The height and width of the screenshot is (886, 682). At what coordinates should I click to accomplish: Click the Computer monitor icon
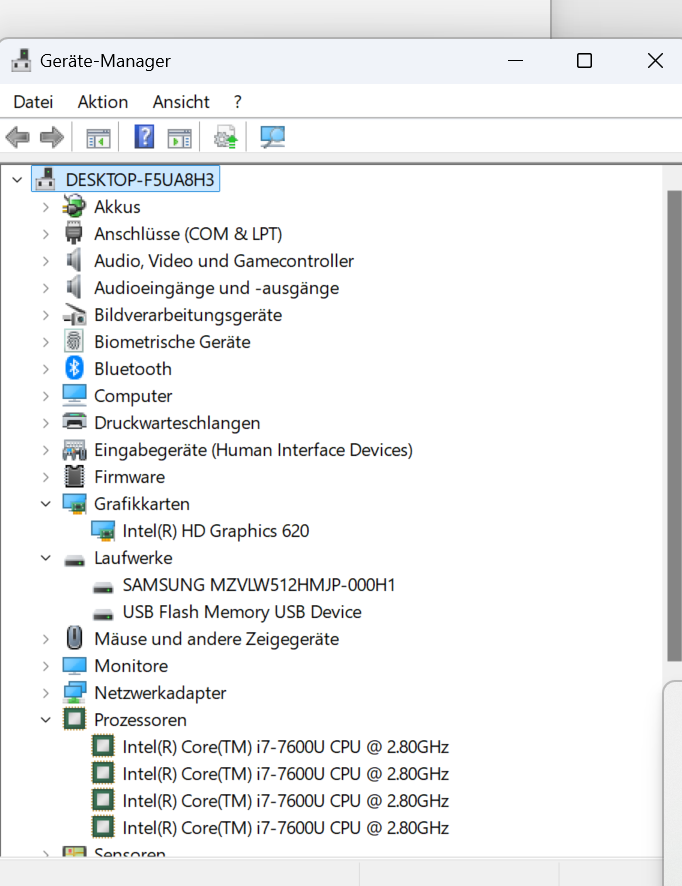point(74,396)
